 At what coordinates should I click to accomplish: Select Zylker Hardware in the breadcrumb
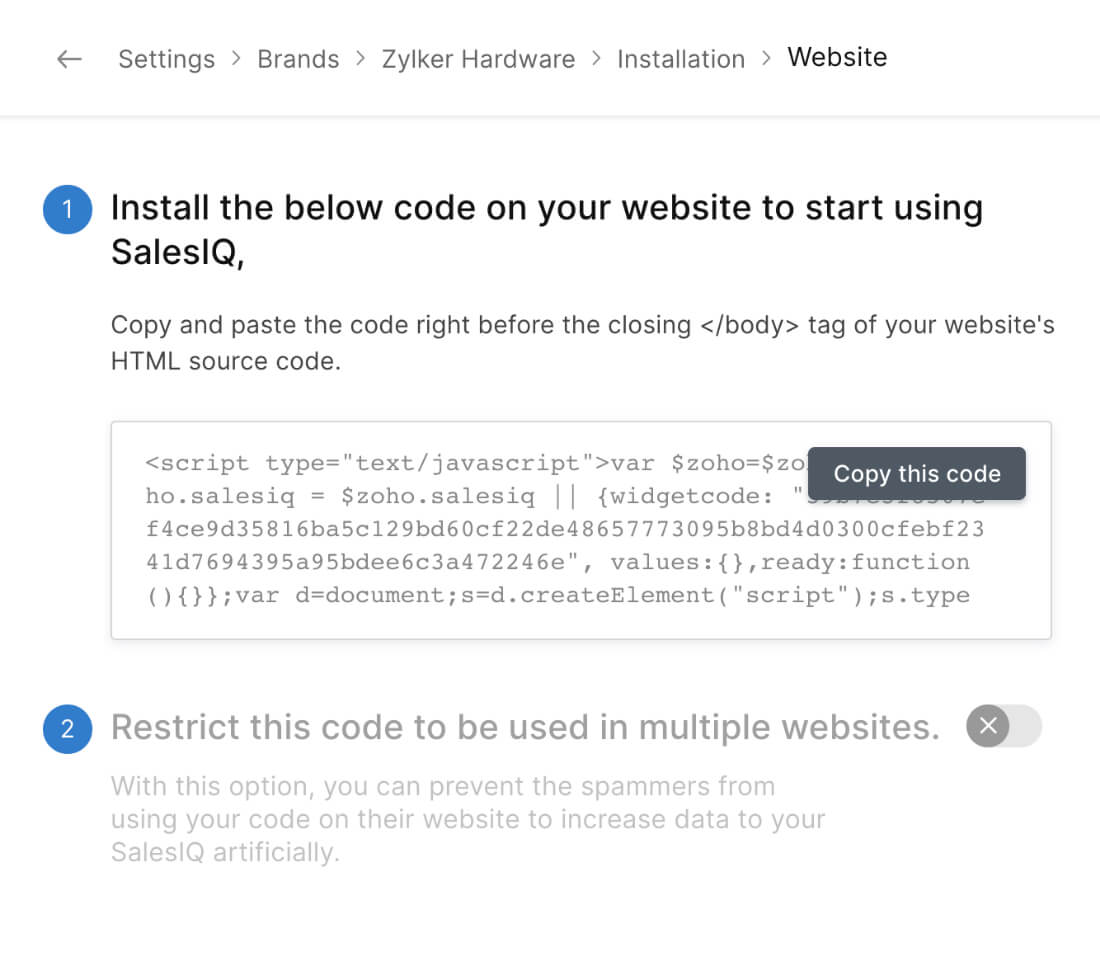(x=478, y=59)
